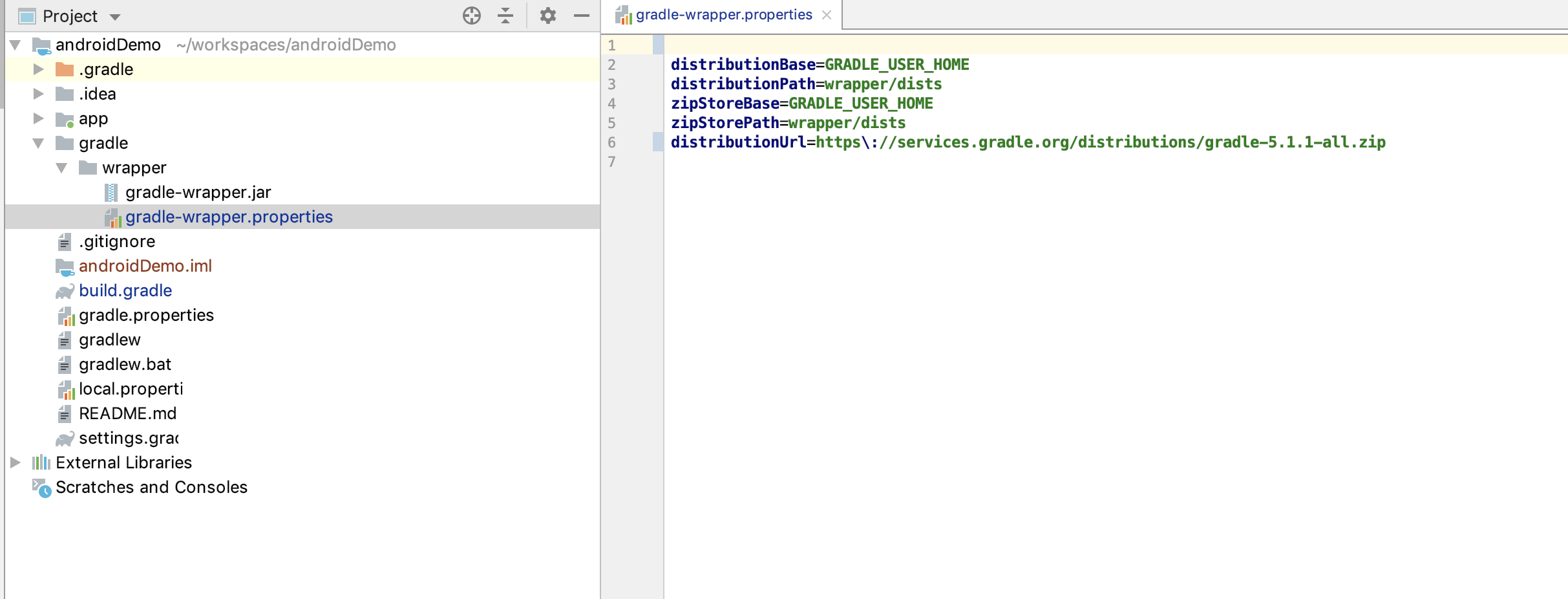
Task: Select the .idea folder row
Action: coord(302,94)
